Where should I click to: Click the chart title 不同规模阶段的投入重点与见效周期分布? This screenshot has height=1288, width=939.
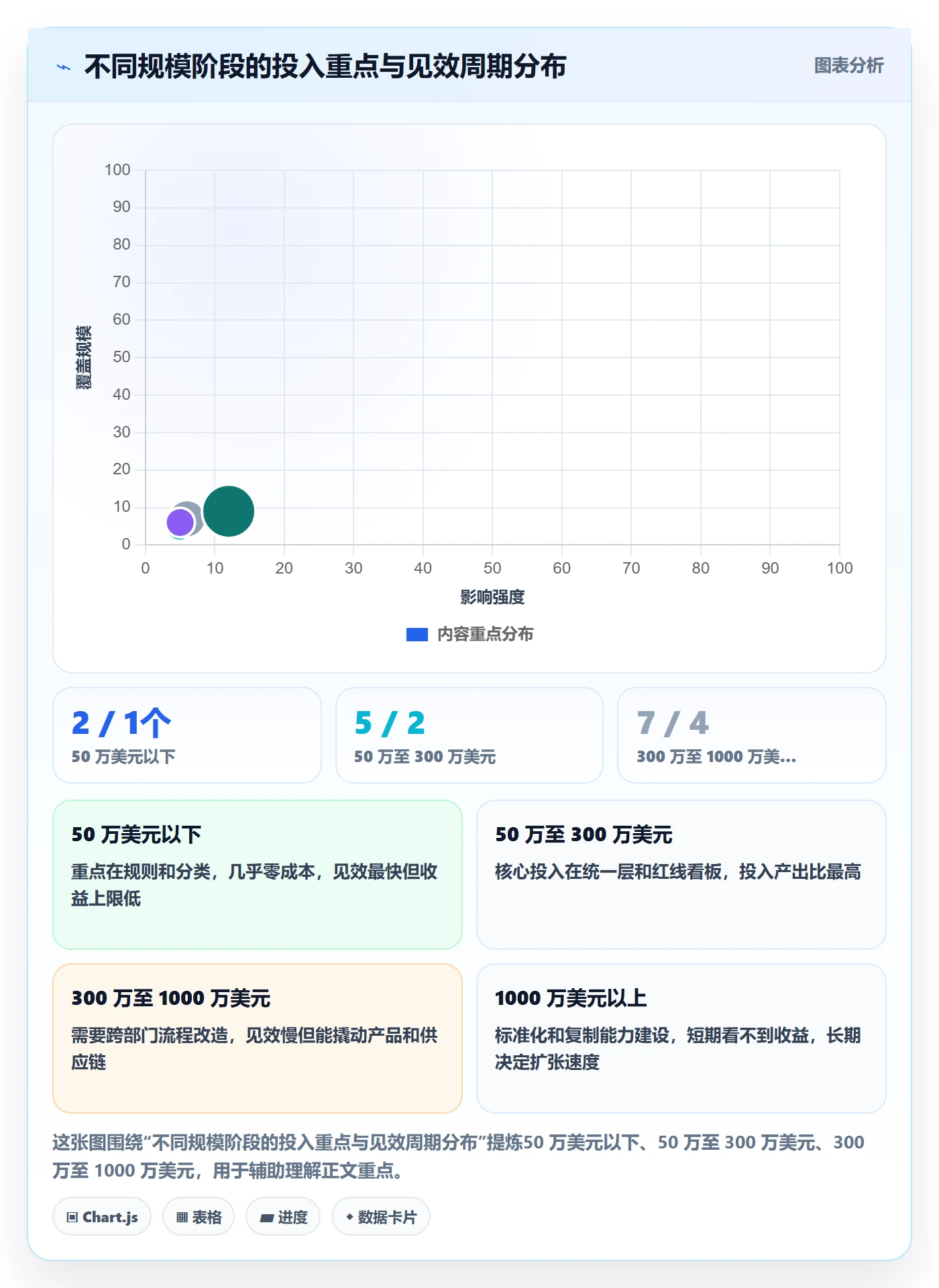[325, 66]
